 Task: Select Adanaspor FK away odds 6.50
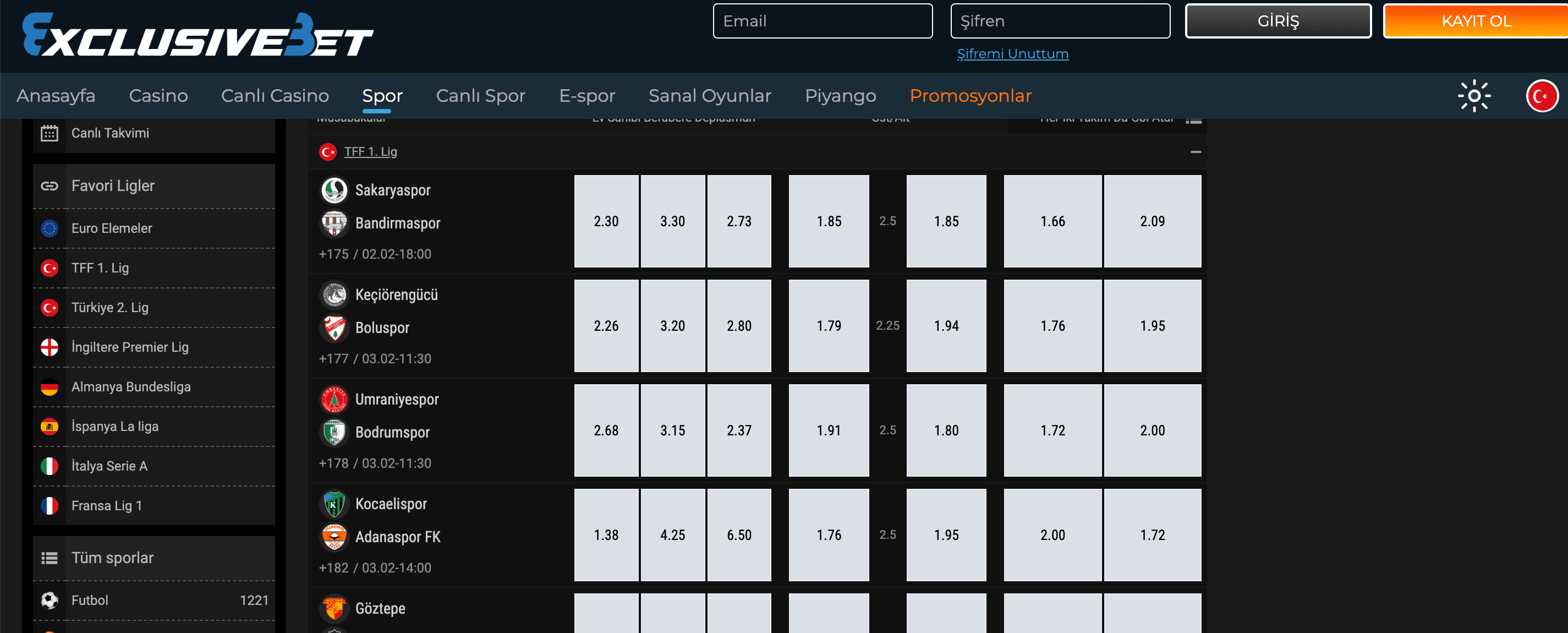point(739,535)
